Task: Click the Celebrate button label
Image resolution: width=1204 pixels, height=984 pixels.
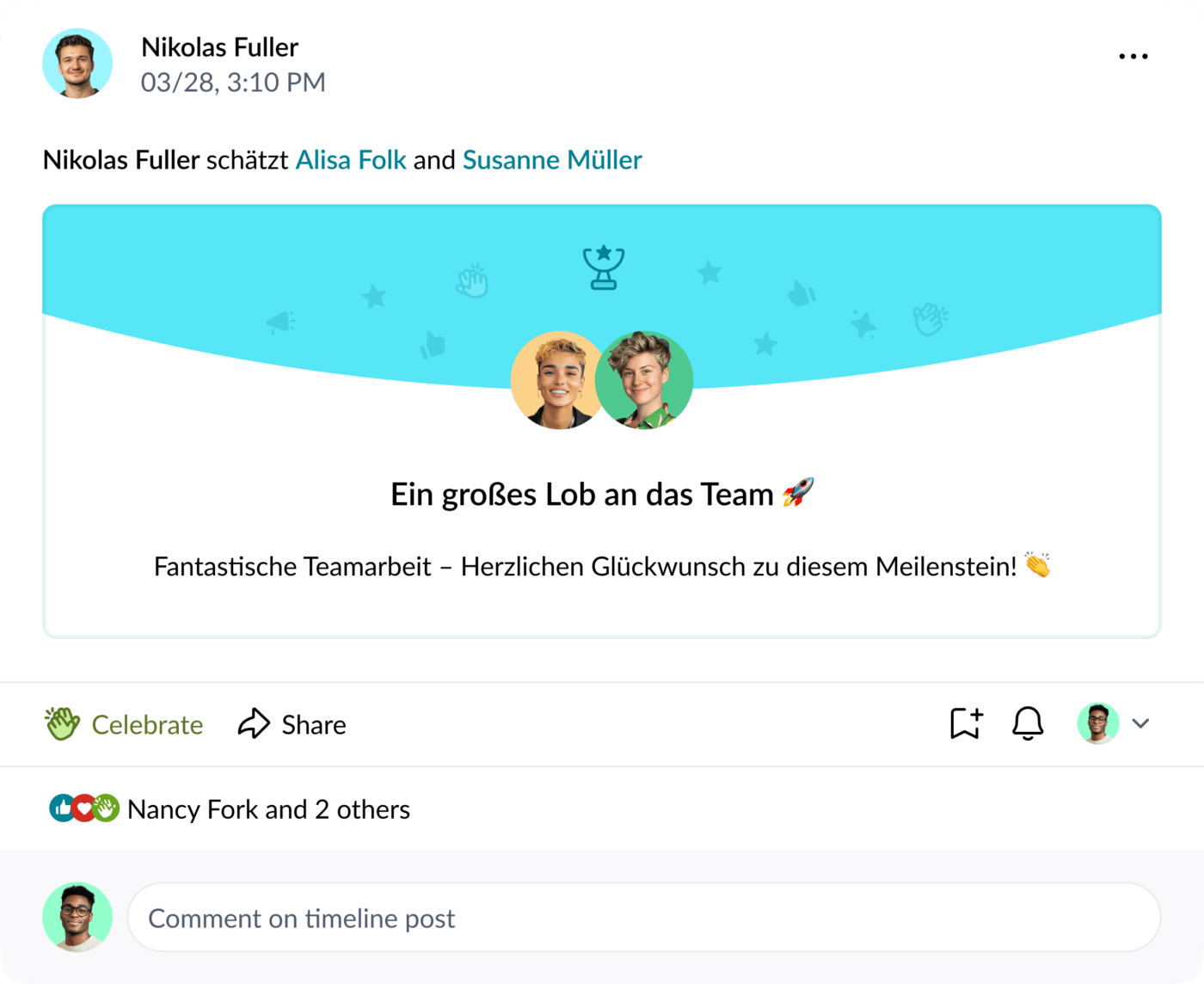Action: (x=147, y=725)
